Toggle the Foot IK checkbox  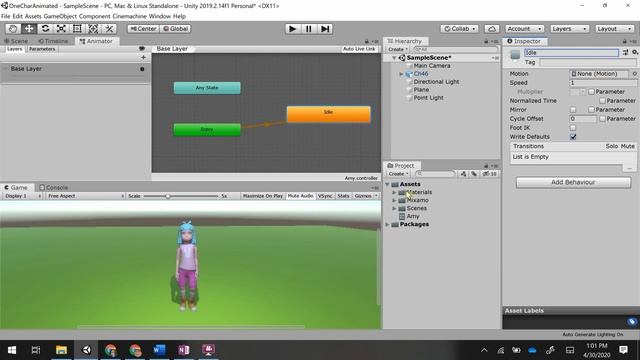pos(573,128)
